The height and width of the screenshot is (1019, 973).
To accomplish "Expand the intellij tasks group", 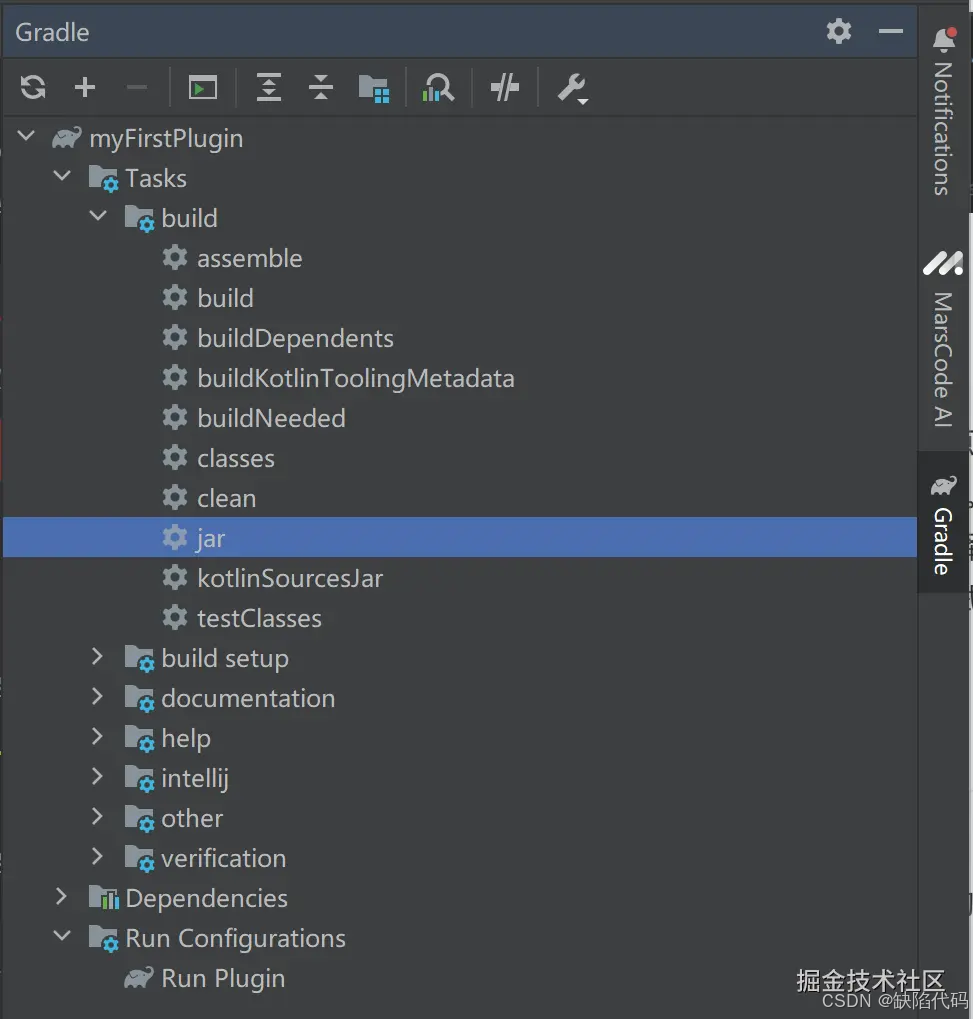I will point(97,778).
